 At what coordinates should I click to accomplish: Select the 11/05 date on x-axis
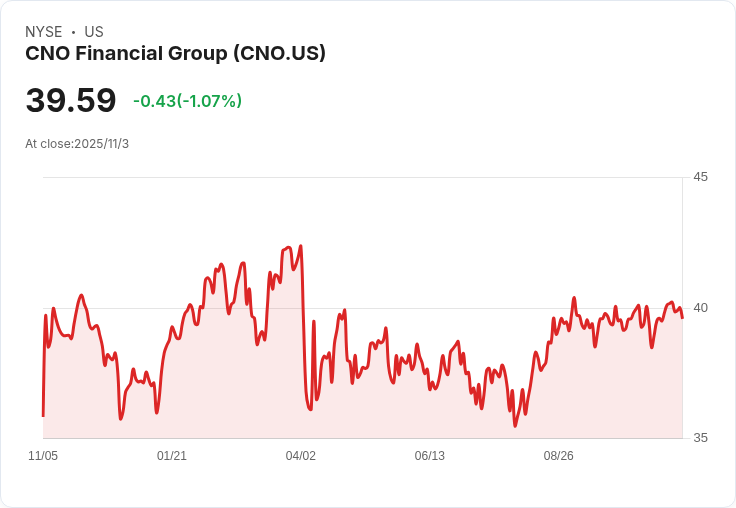point(43,456)
